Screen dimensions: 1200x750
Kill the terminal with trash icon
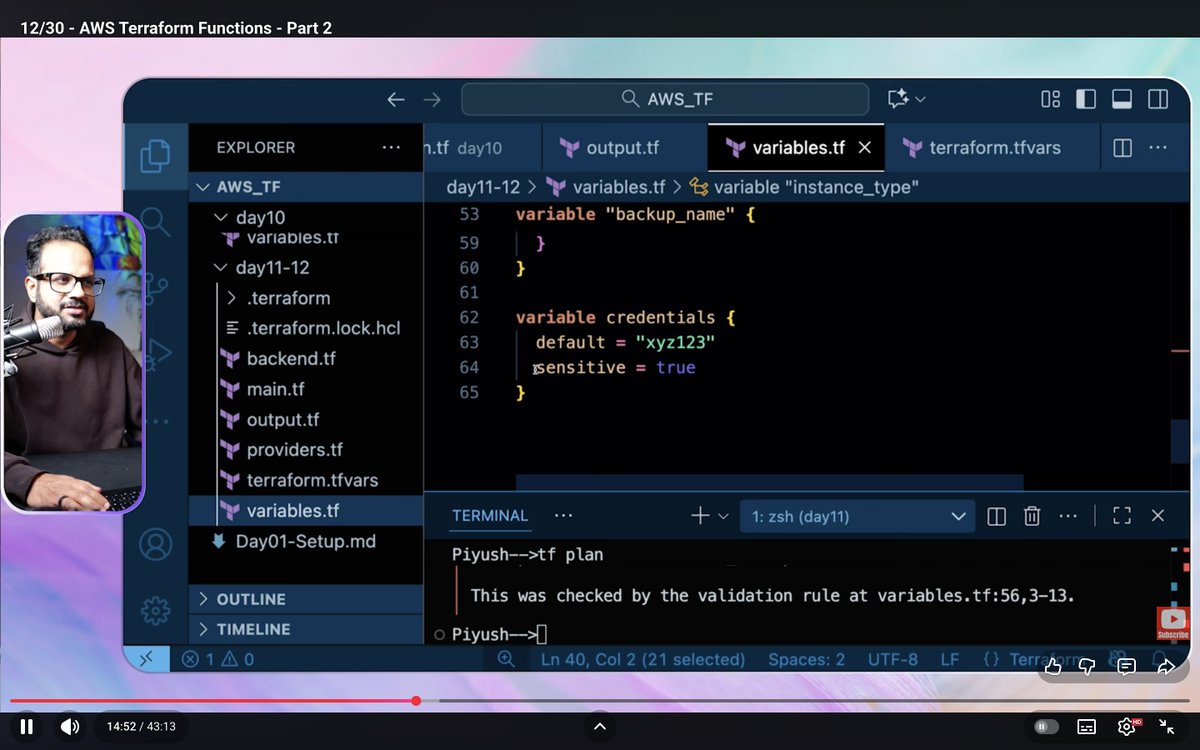tap(1032, 516)
